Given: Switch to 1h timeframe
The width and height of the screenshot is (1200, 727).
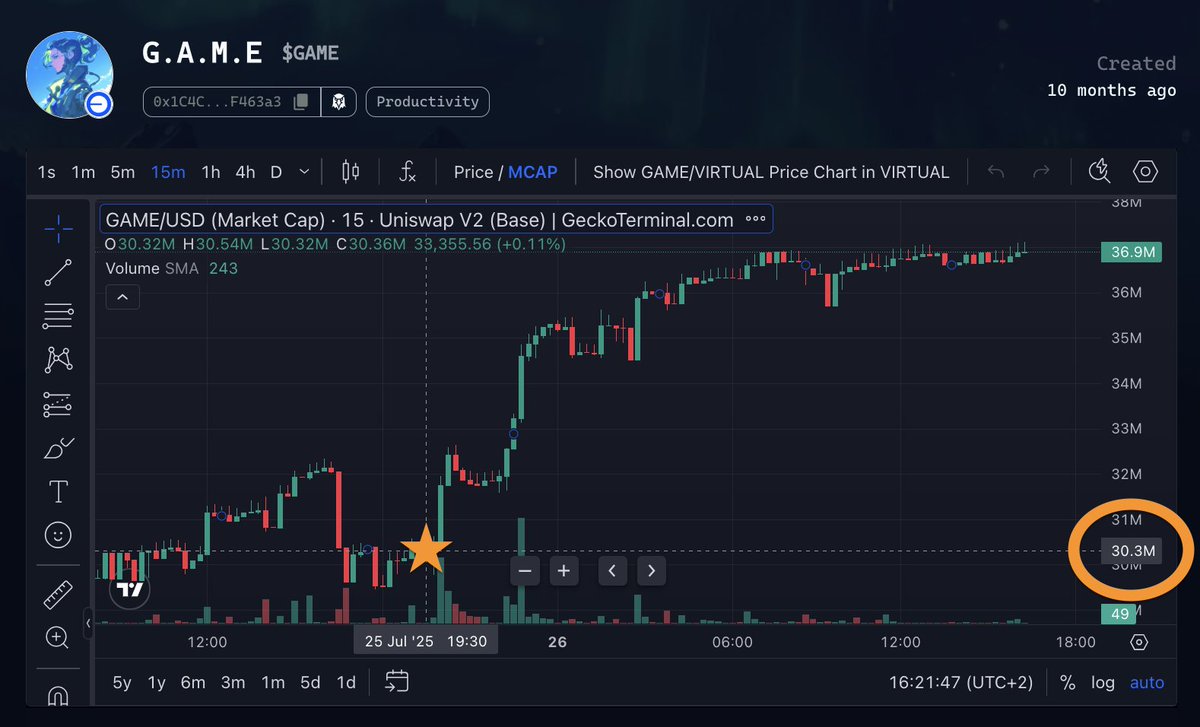Looking at the screenshot, I should [x=210, y=172].
